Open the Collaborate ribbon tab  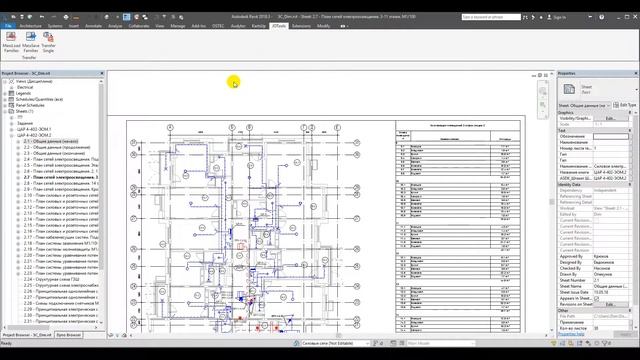click(x=139, y=26)
